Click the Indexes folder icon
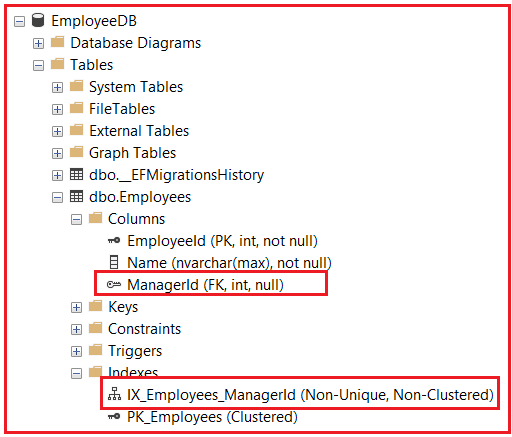The width and height of the screenshot is (512, 437). click(96, 372)
